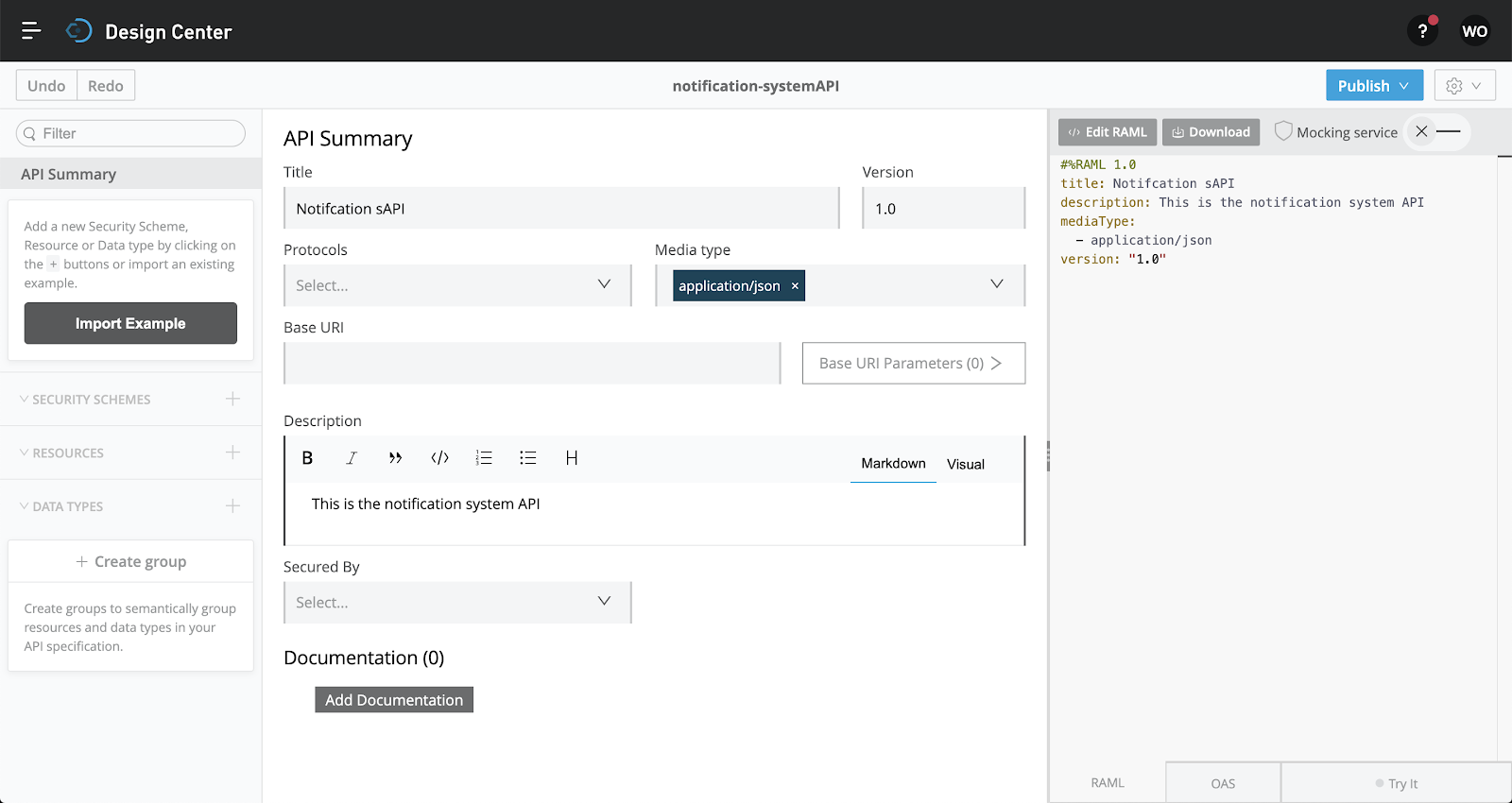Click the help question mark icon

pyautogui.click(x=1422, y=31)
